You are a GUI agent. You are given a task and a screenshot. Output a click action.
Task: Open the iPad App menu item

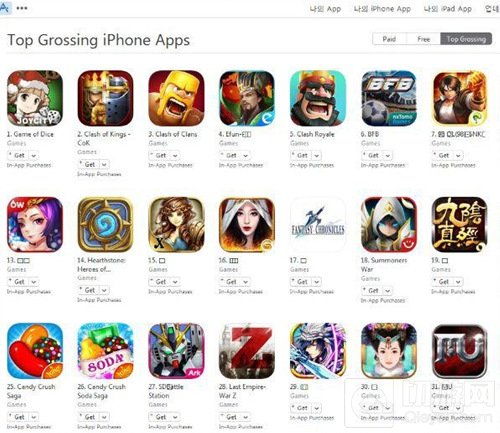click(448, 9)
